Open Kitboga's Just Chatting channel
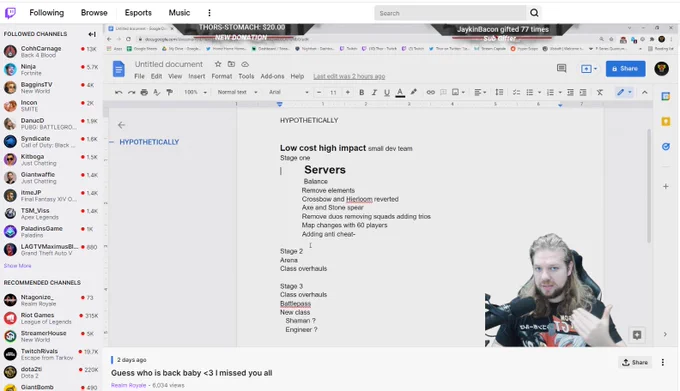 [51, 160]
